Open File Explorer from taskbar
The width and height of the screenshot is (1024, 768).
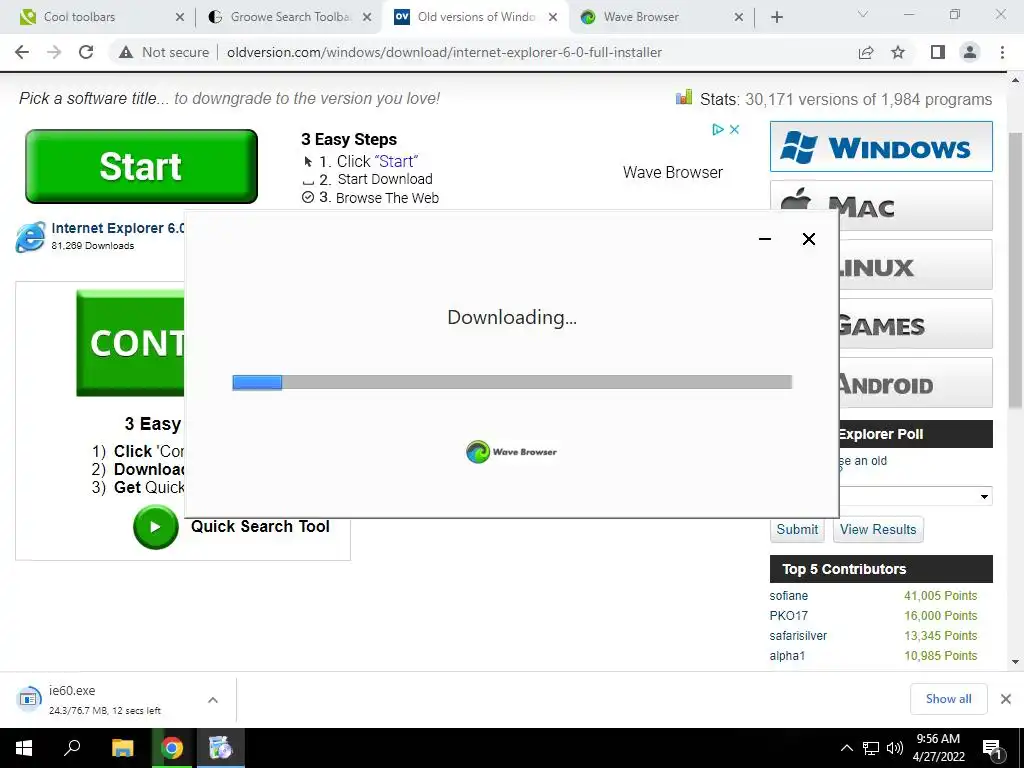click(122, 748)
